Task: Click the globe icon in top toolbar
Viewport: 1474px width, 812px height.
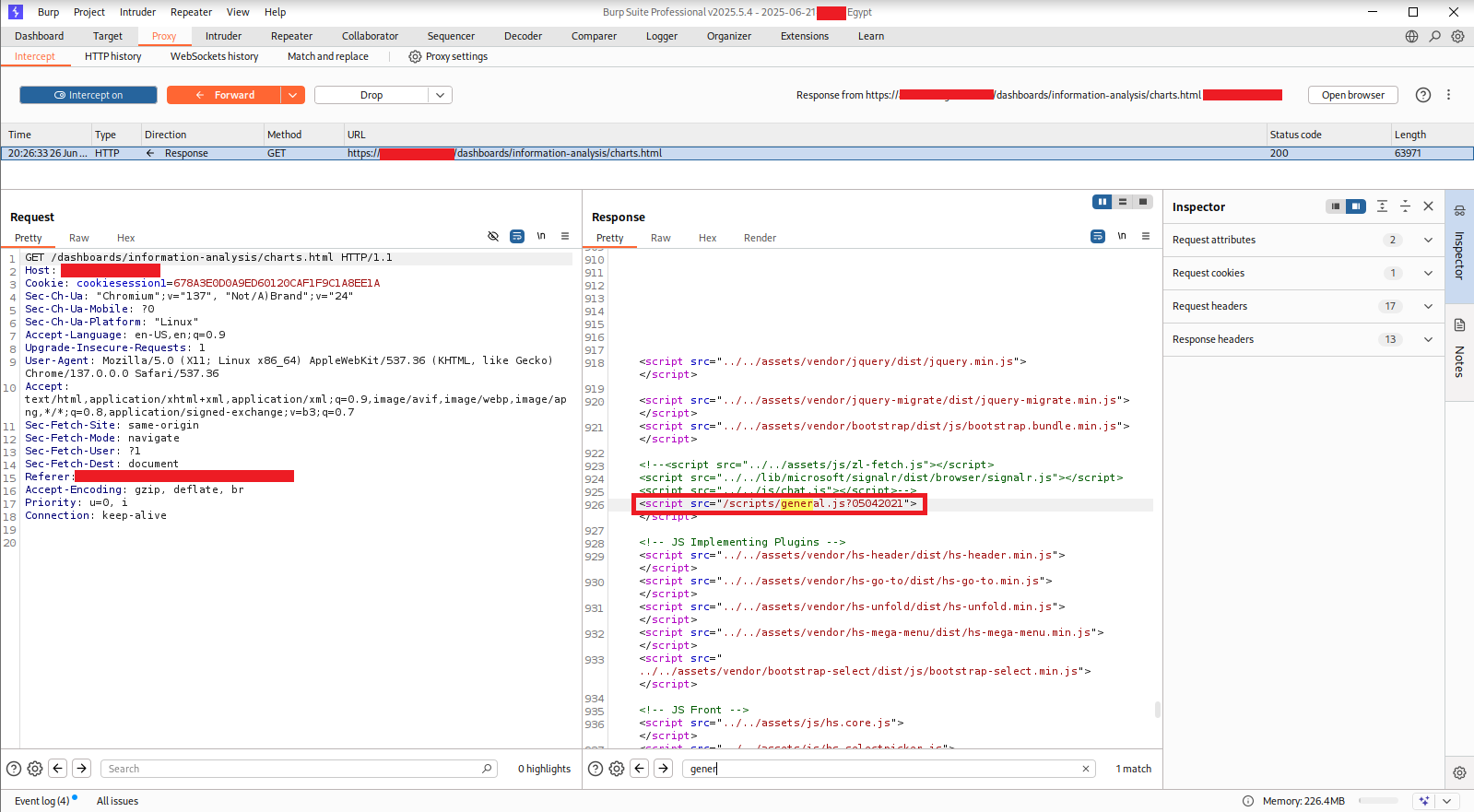Action: click(x=1411, y=36)
